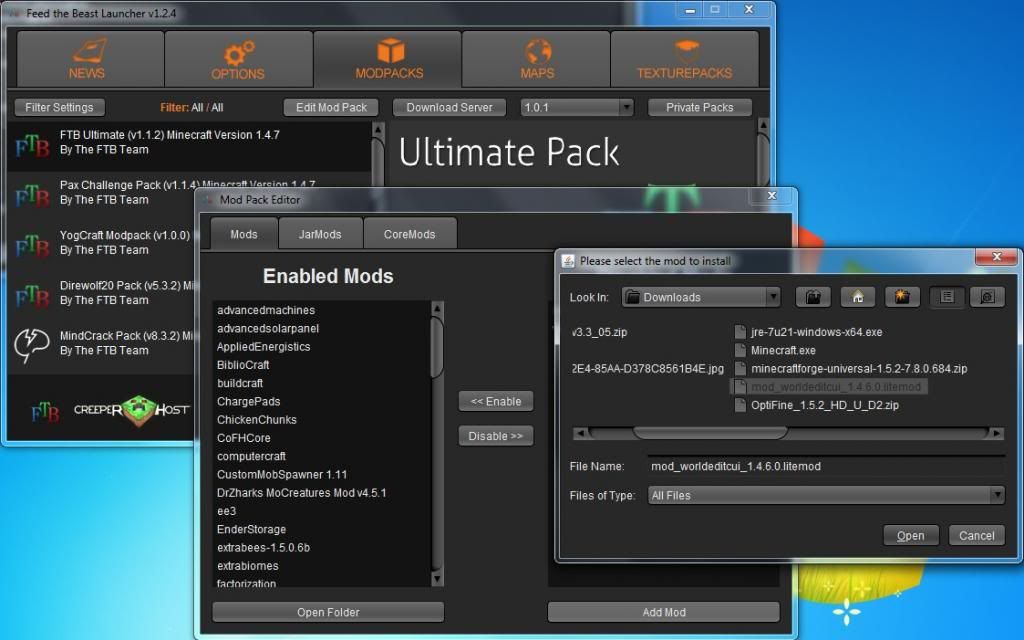
Task: Click the Open Folder button
Action: pos(328,613)
